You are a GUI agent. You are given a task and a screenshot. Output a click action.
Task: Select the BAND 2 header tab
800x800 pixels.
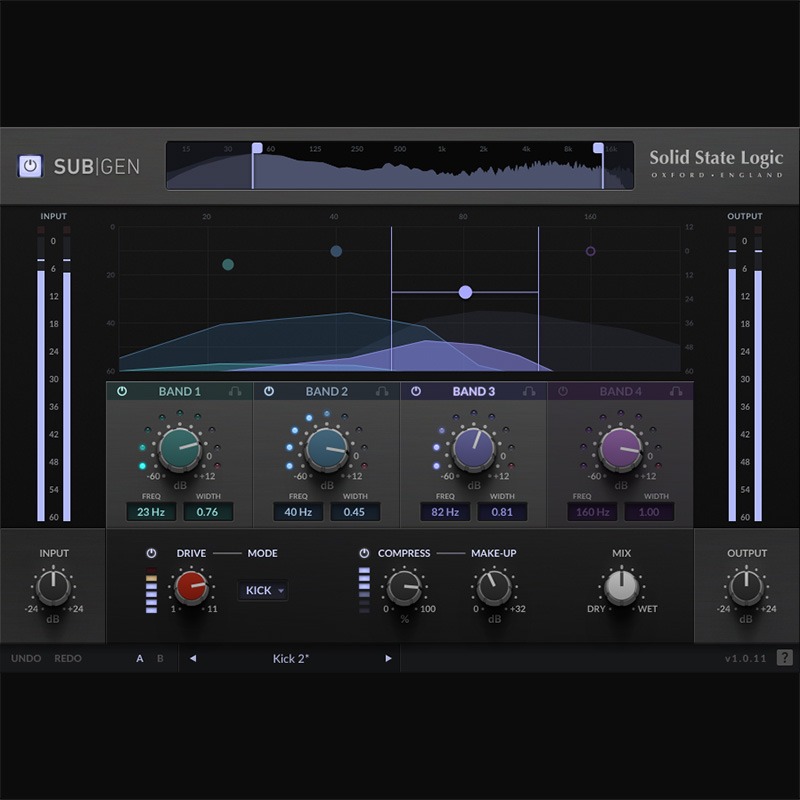[x=327, y=391]
